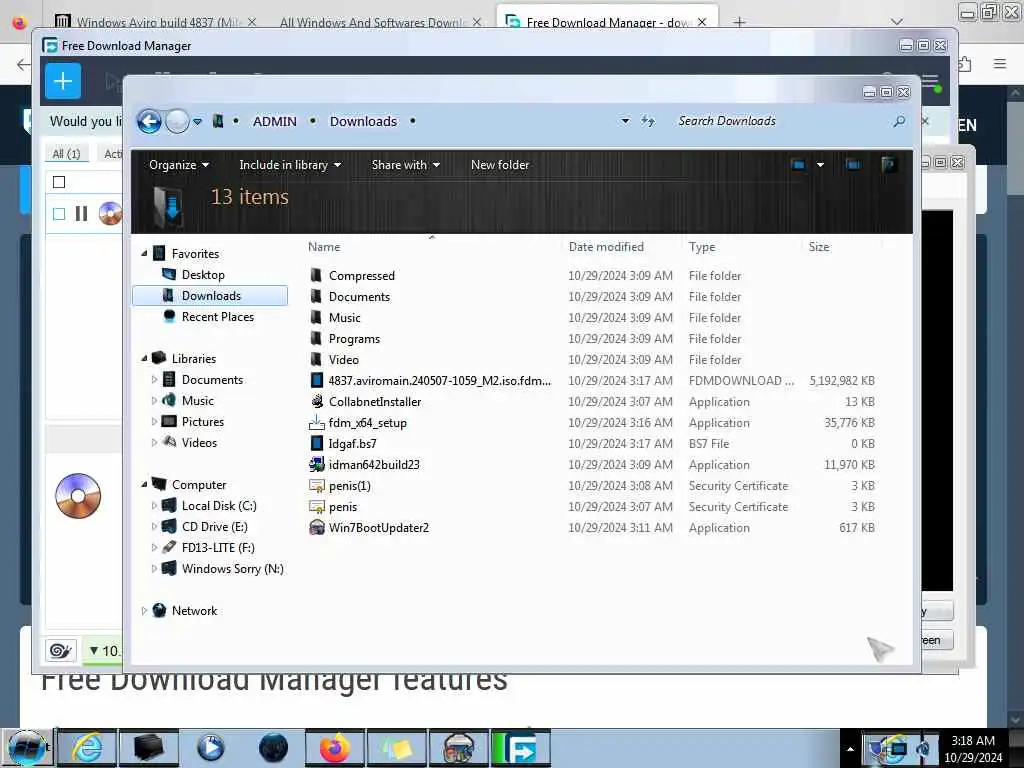The height and width of the screenshot is (768, 1024).
Task: Click ADMIN in the address breadcrumb
Action: 275,121
